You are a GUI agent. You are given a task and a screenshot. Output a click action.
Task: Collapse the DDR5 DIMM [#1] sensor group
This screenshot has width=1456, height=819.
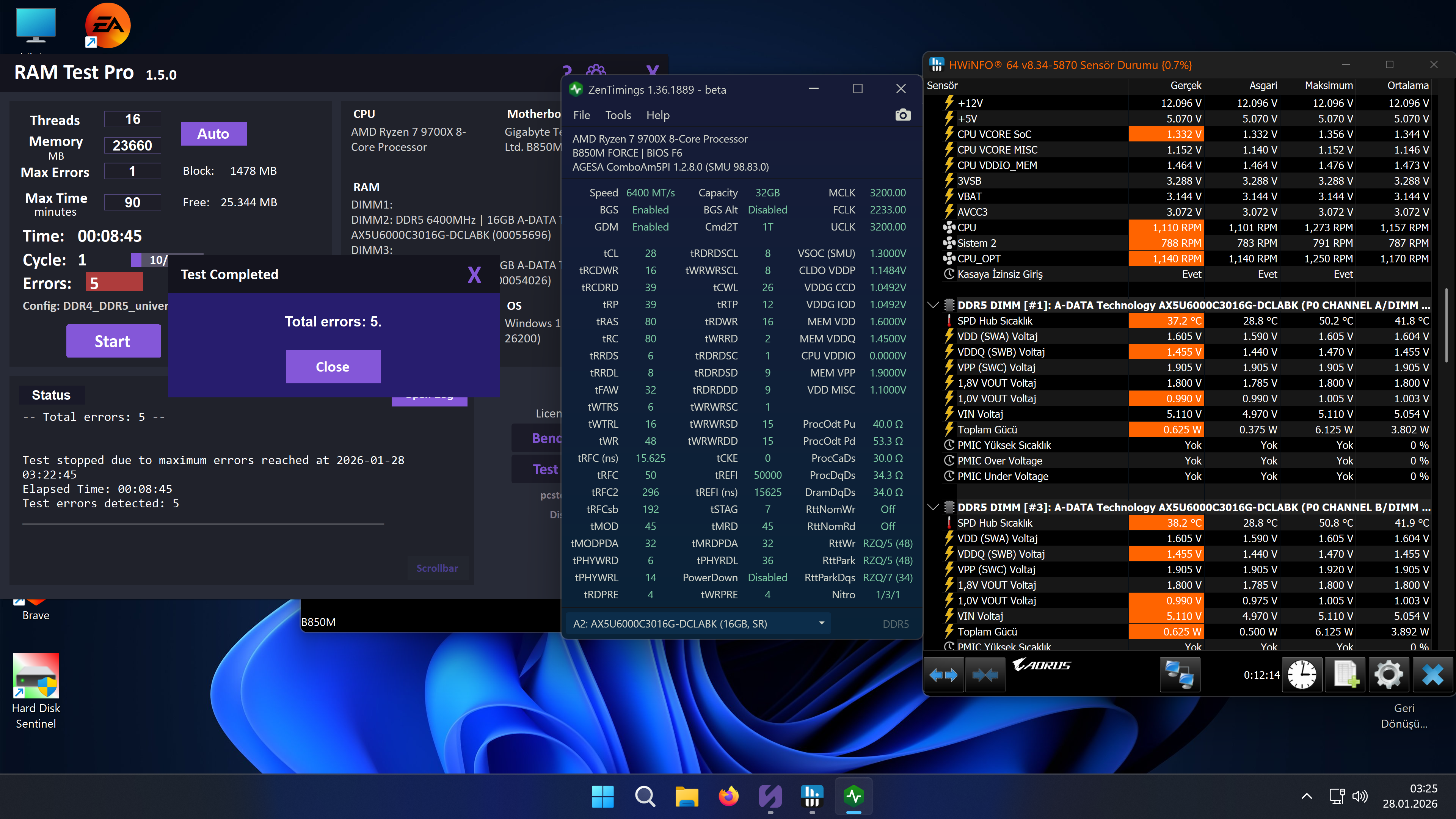(933, 305)
